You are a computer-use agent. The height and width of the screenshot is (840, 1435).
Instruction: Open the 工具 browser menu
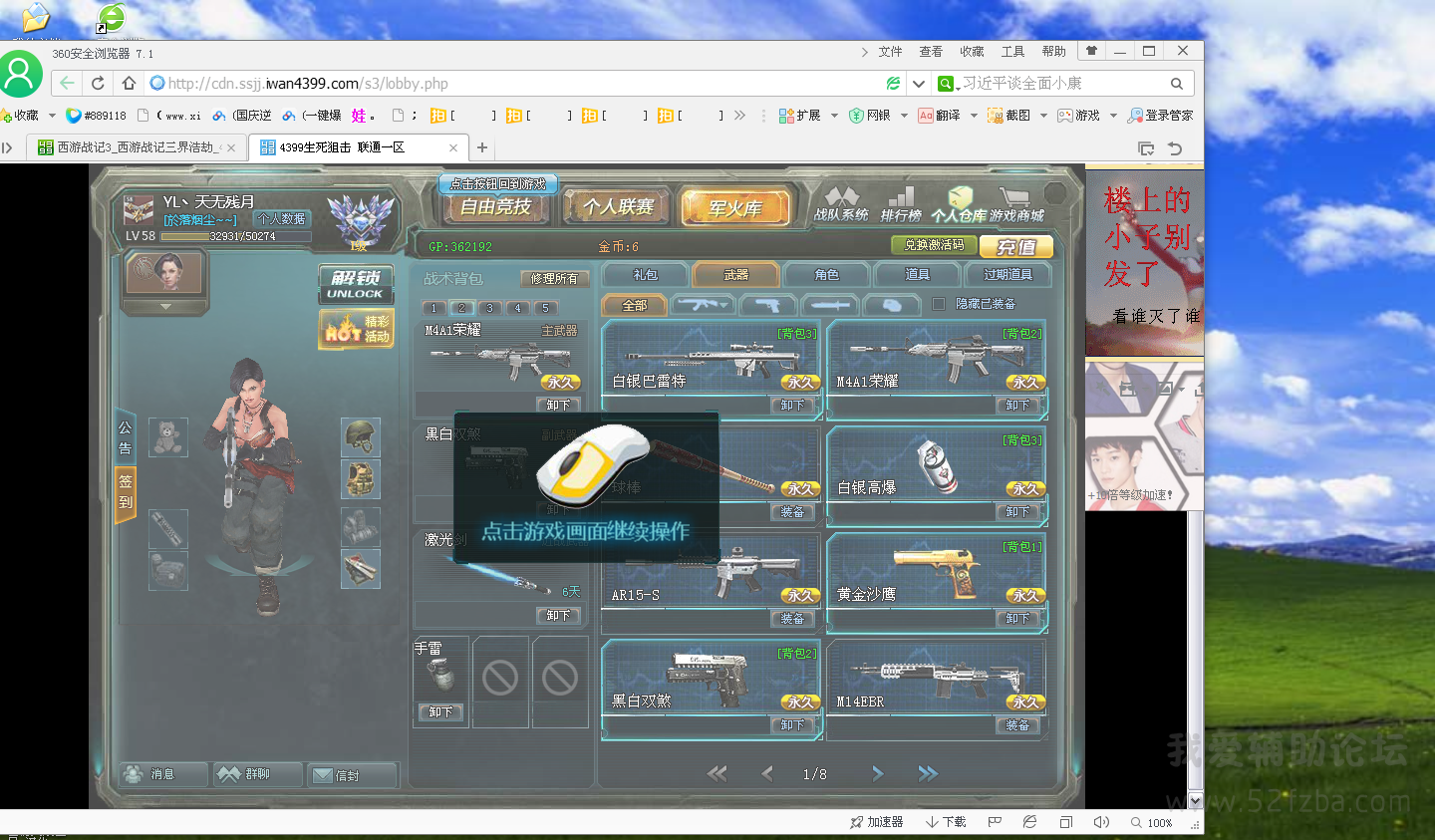pos(1012,52)
